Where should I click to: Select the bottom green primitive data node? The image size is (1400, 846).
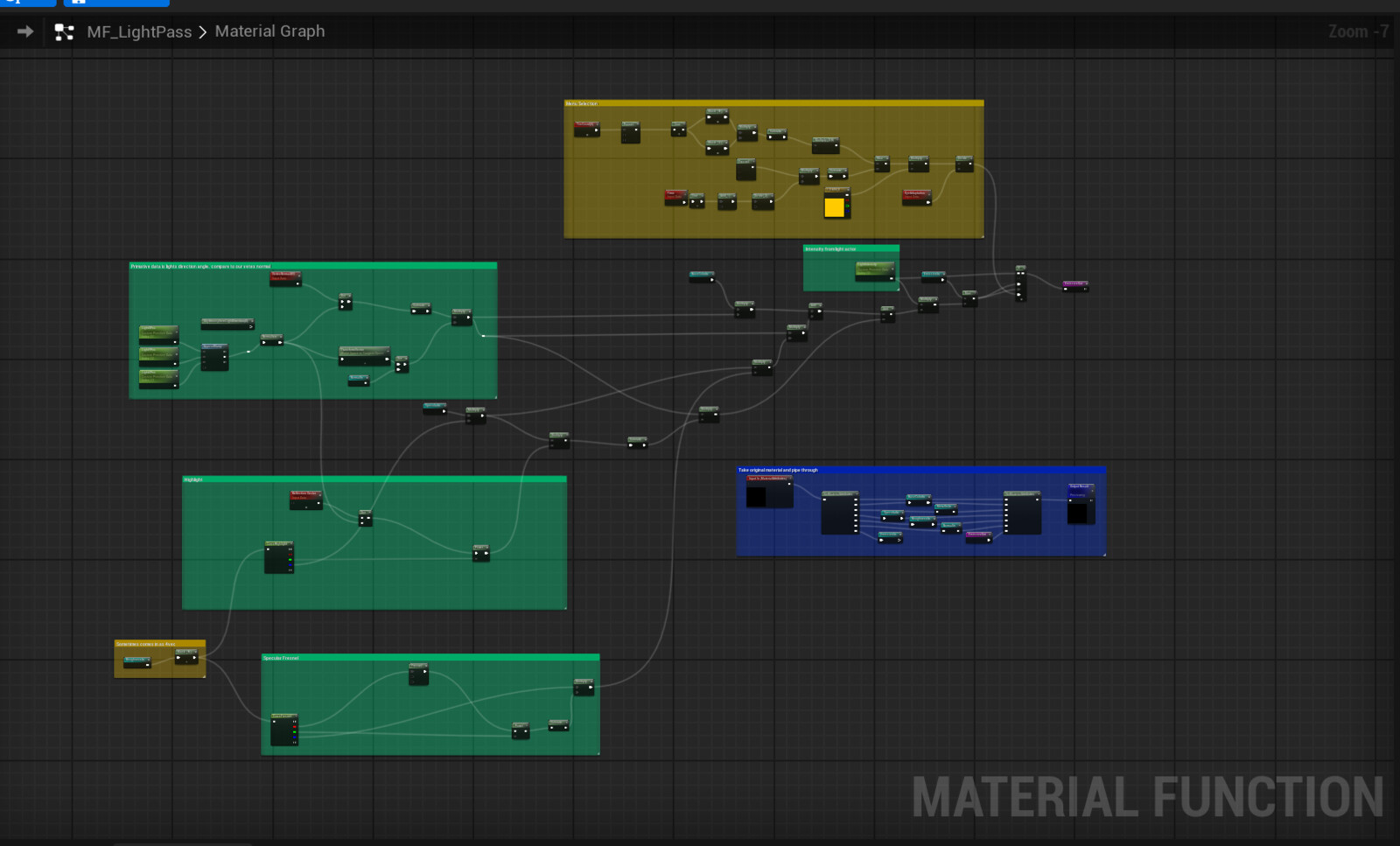click(x=158, y=378)
